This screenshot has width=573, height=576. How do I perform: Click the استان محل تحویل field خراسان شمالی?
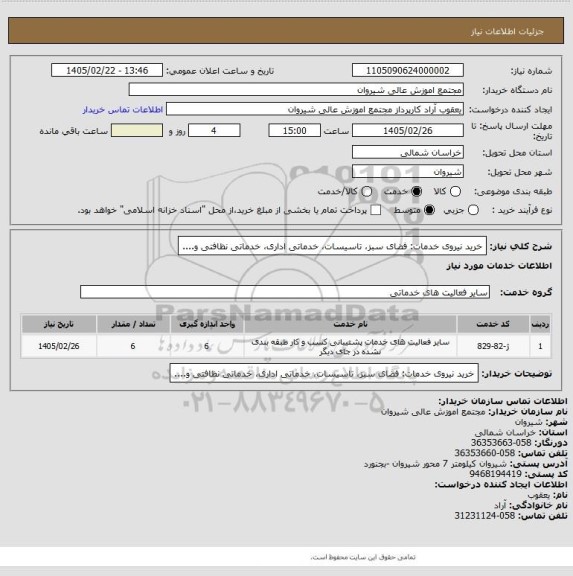click(x=408, y=152)
